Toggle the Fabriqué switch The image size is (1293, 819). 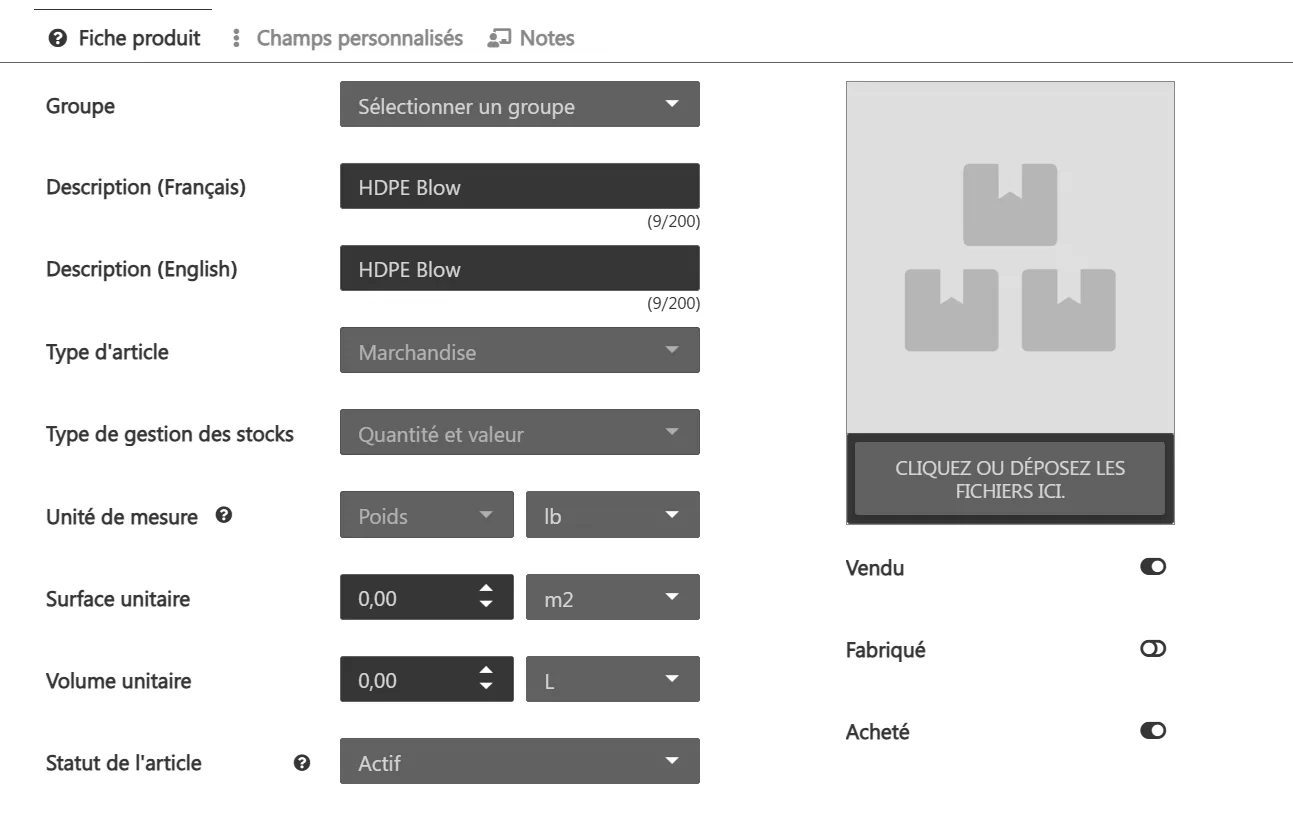click(x=1153, y=649)
